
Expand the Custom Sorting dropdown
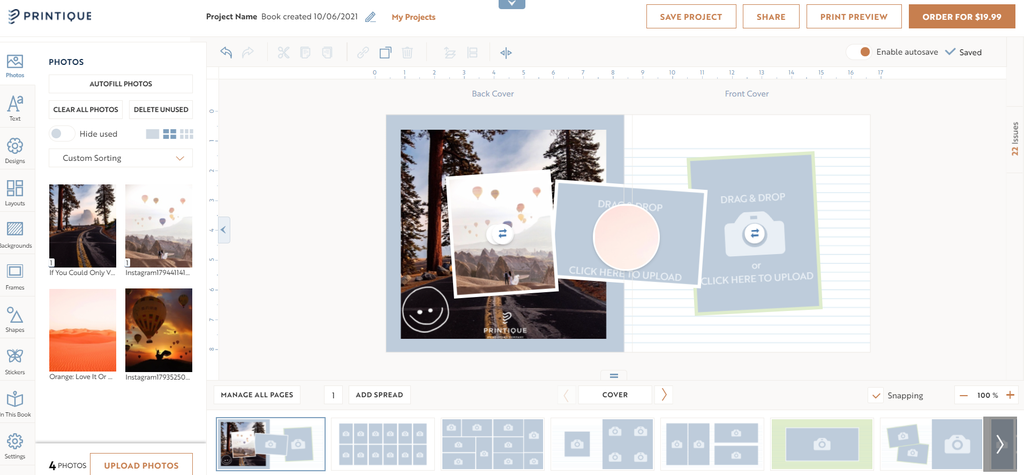point(120,158)
